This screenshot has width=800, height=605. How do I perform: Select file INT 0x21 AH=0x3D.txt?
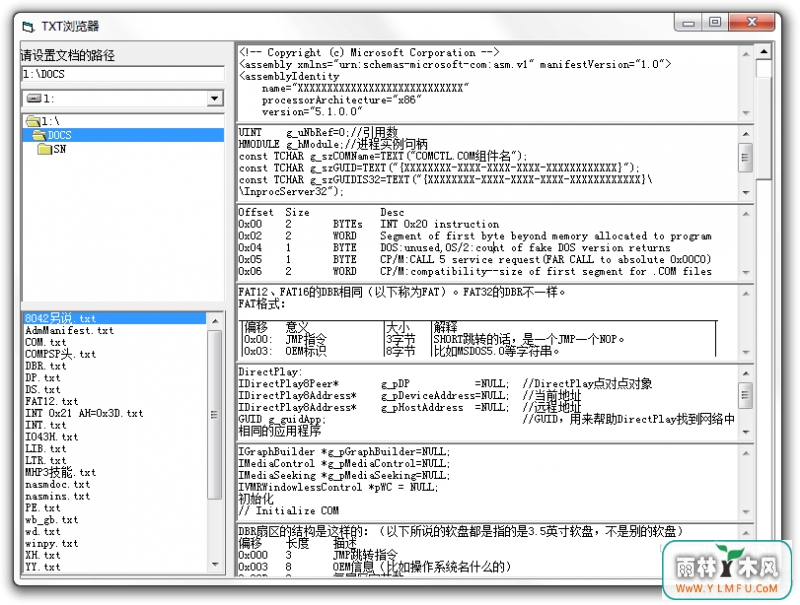[84, 413]
